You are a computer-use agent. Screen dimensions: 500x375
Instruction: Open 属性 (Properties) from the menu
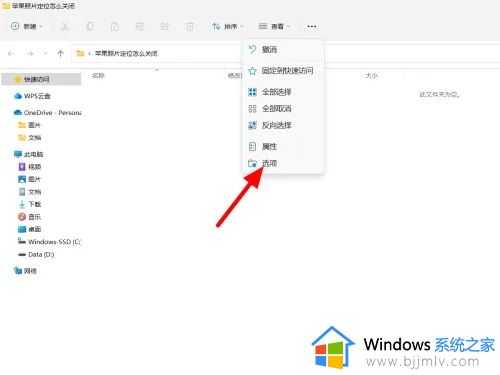(283, 146)
